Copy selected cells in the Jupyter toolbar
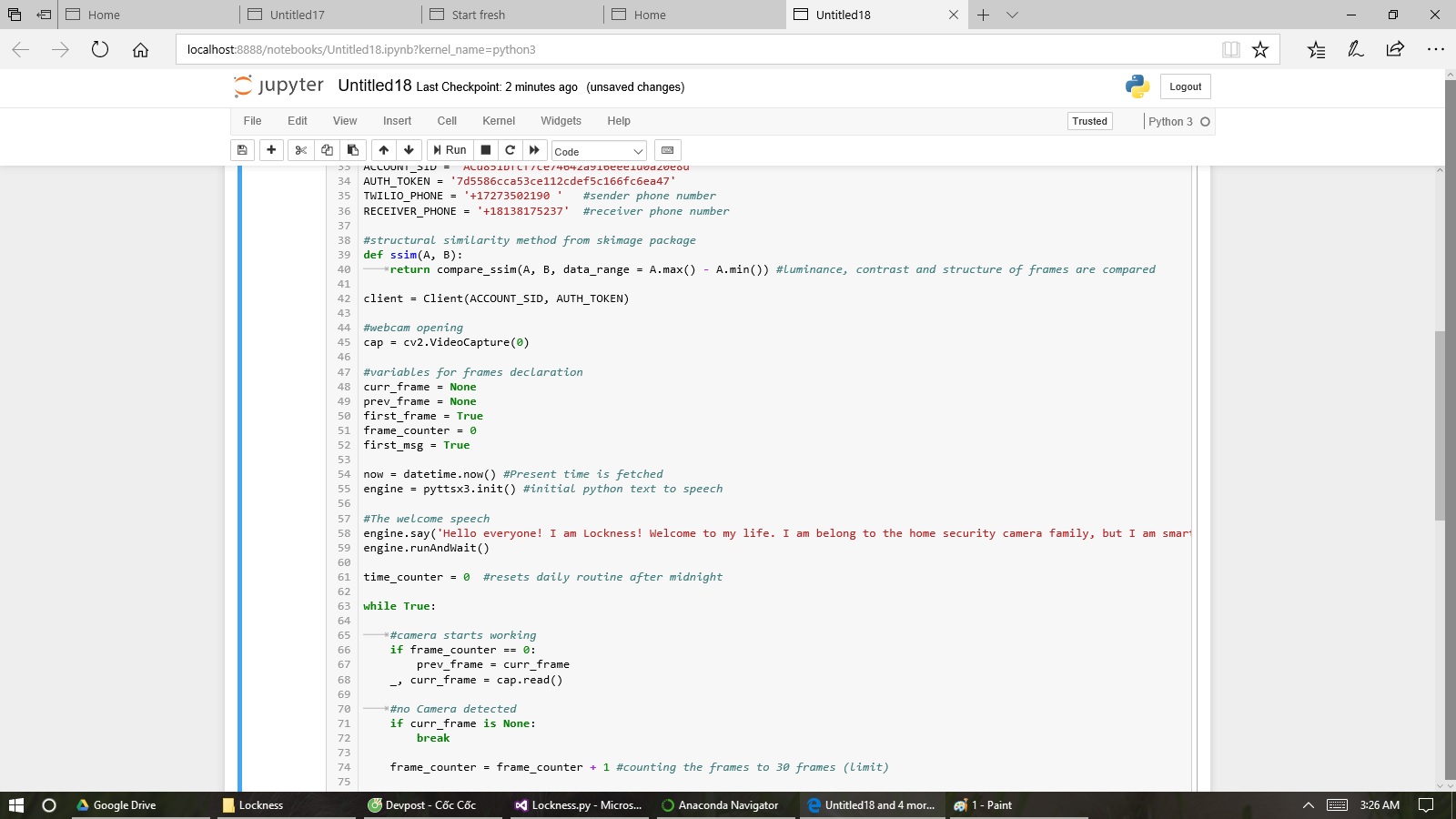 pos(327,150)
